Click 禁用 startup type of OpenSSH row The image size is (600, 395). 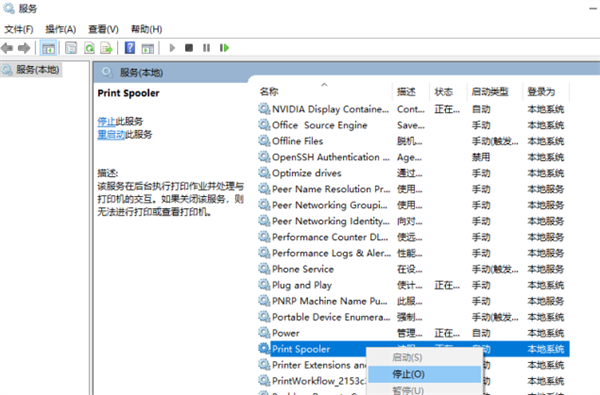pyautogui.click(x=481, y=157)
